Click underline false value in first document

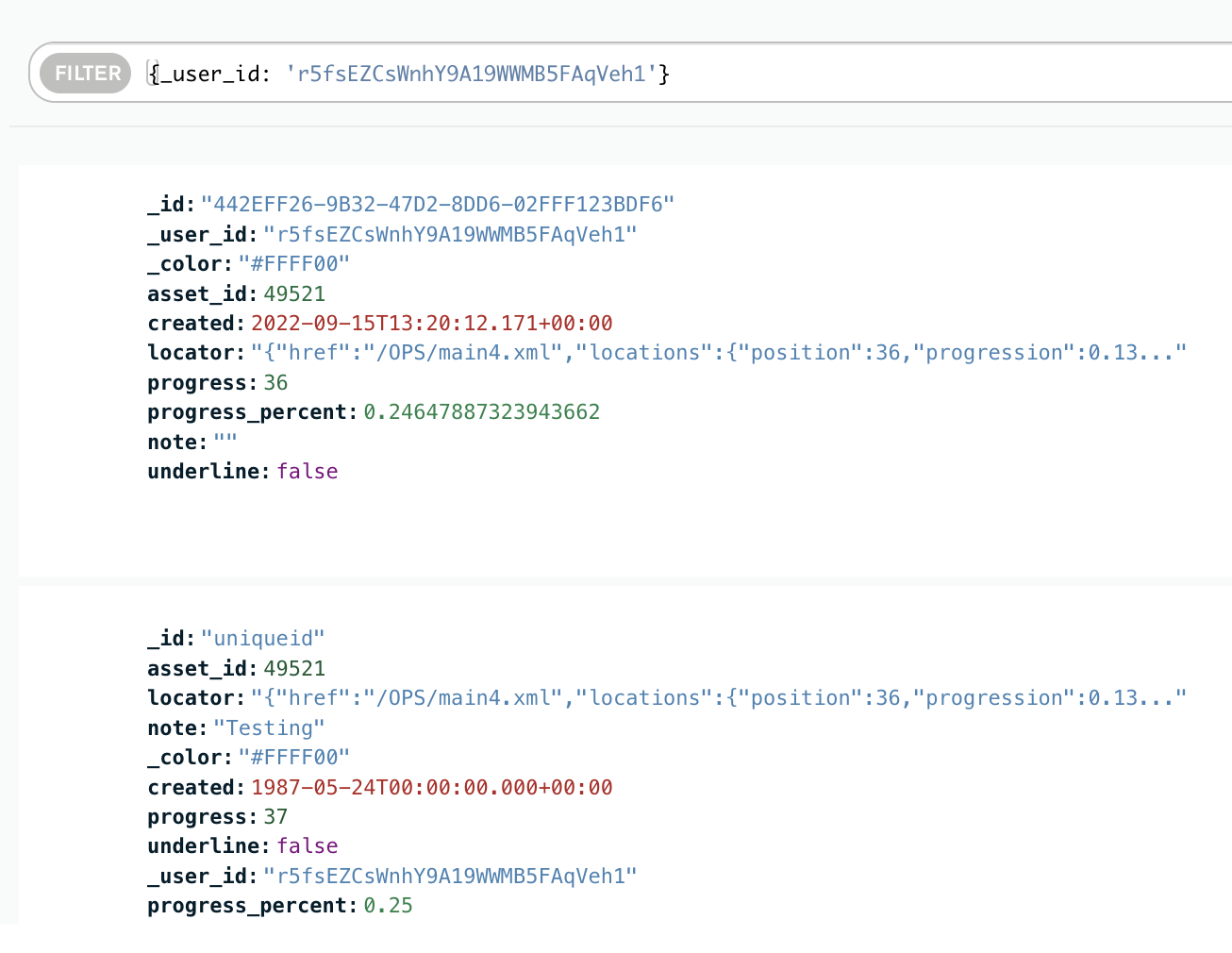point(307,472)
